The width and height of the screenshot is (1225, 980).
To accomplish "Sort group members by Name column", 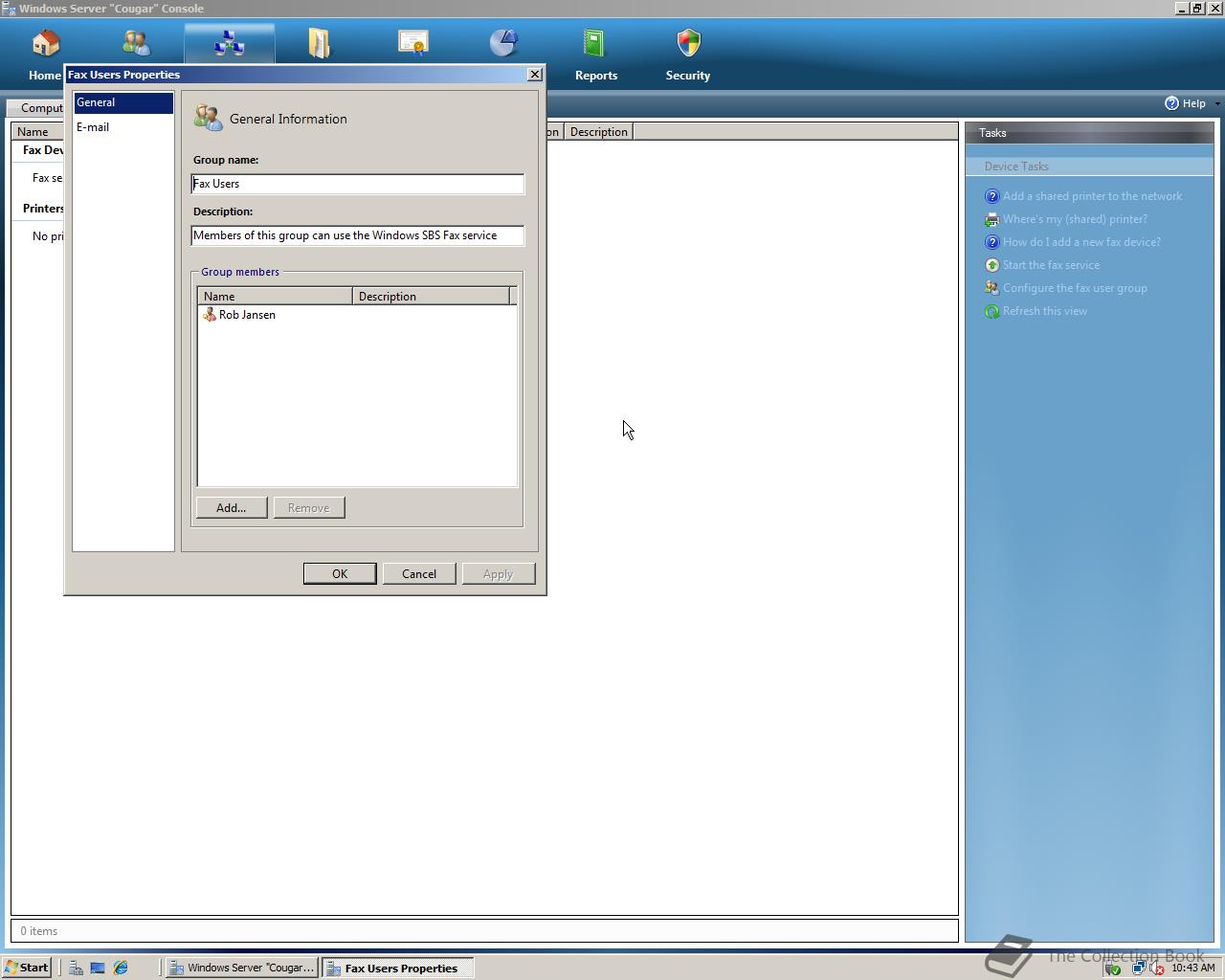I will click(x=275, y=297).
